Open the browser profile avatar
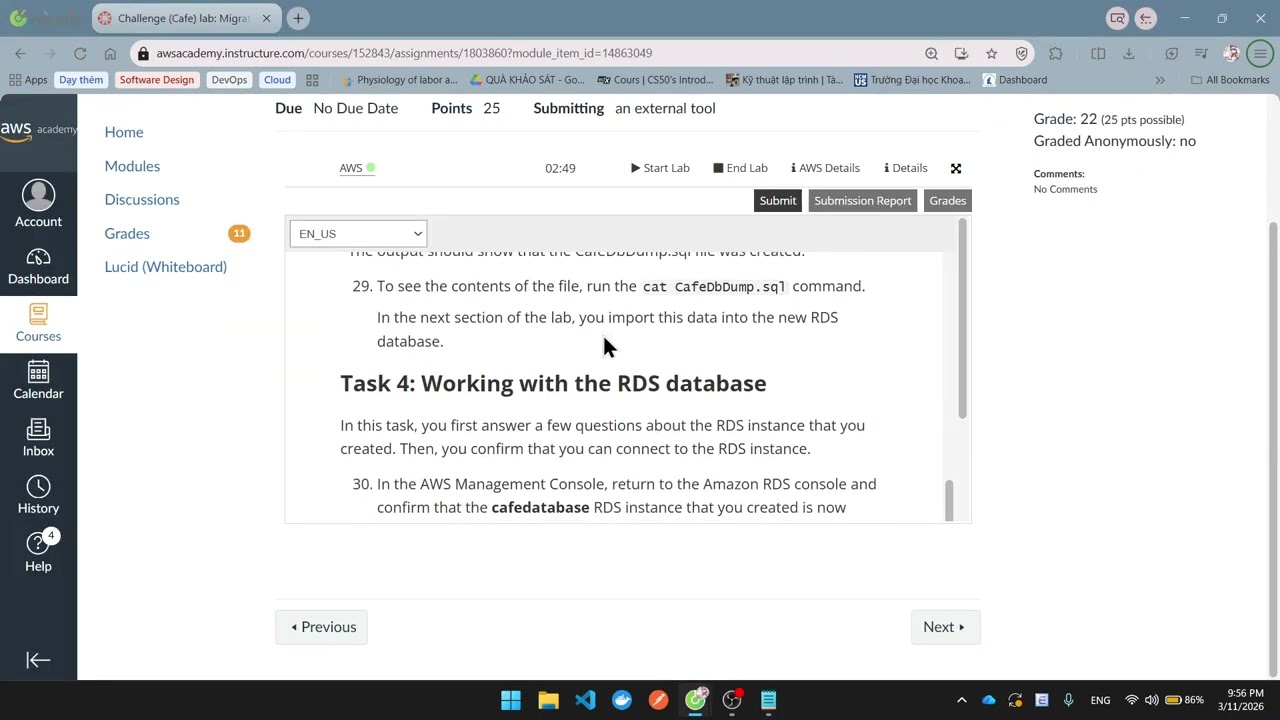The width and height of the screenshot is (1280, 720). click(1232, 53)
